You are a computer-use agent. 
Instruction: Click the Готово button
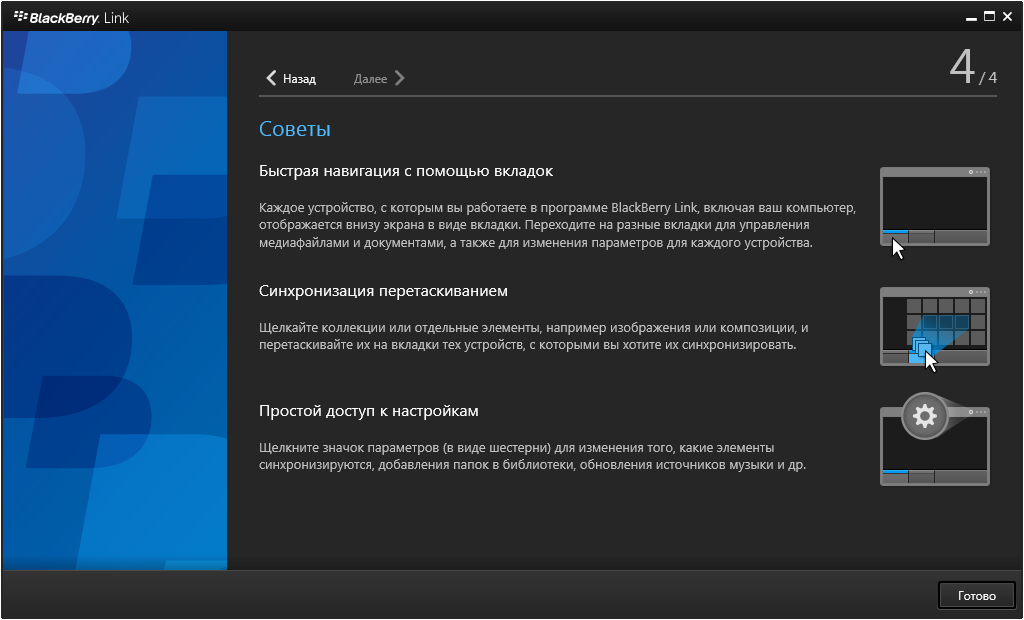(x=977, y=595)
